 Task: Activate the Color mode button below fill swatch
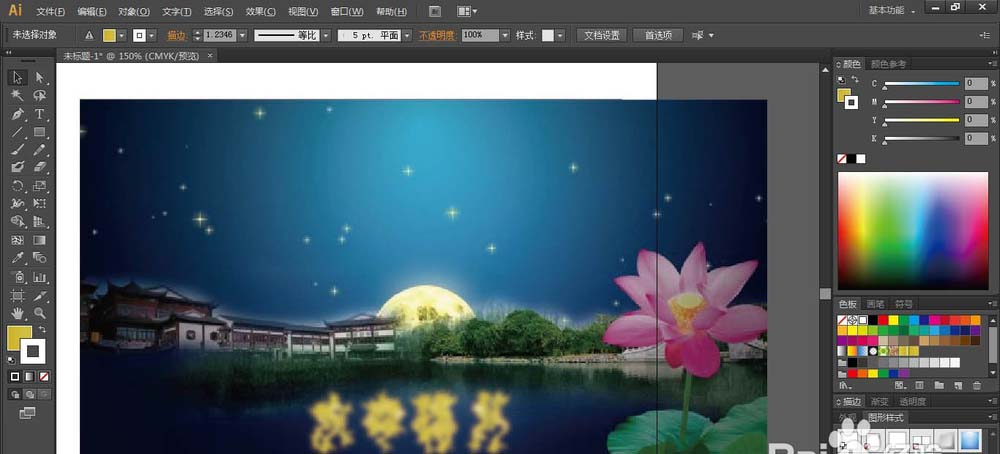pos(15,377)
